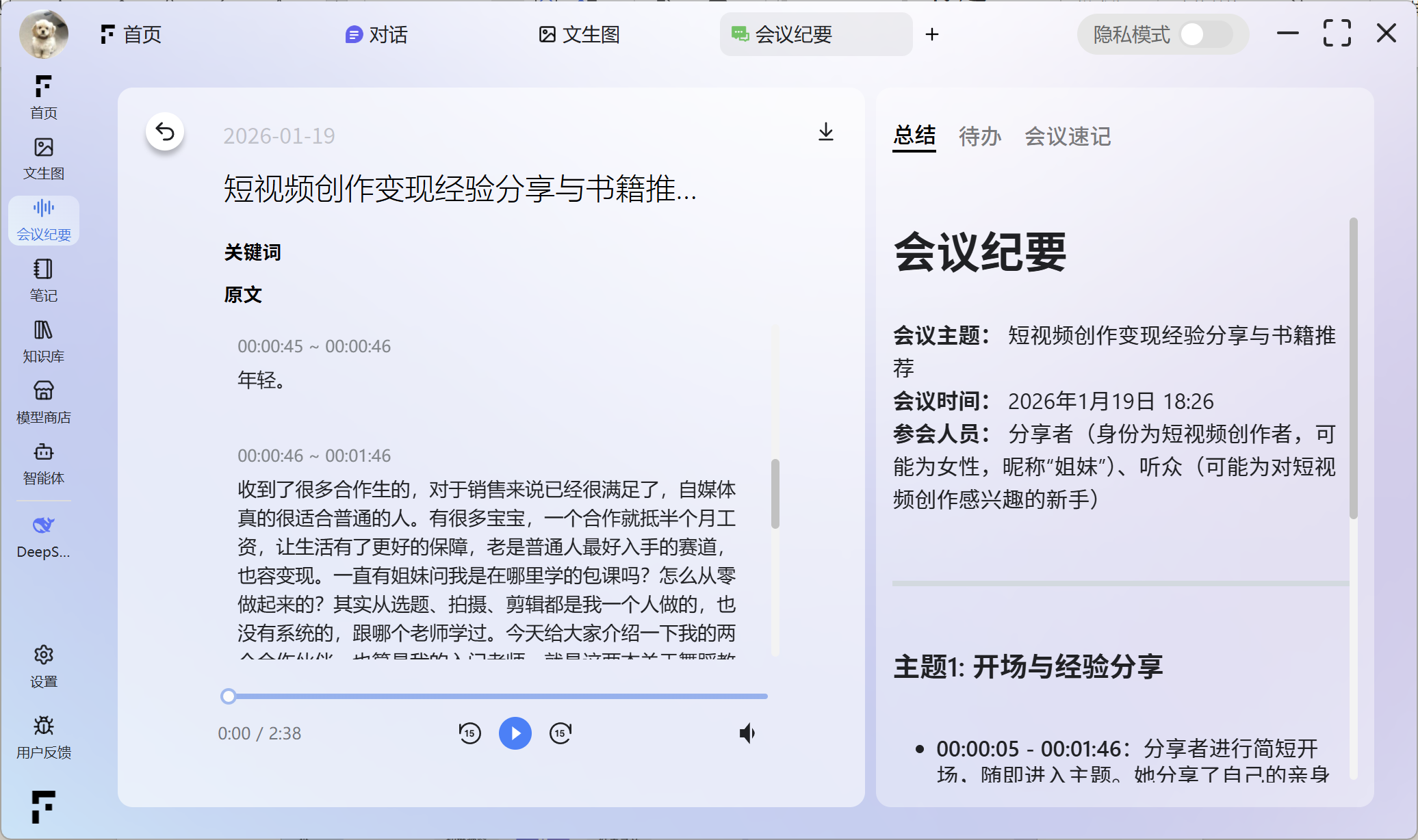1418x840 pixels.
Task: Add a new tab with plus
Action: pyautogui.click(x=932, y=34)
